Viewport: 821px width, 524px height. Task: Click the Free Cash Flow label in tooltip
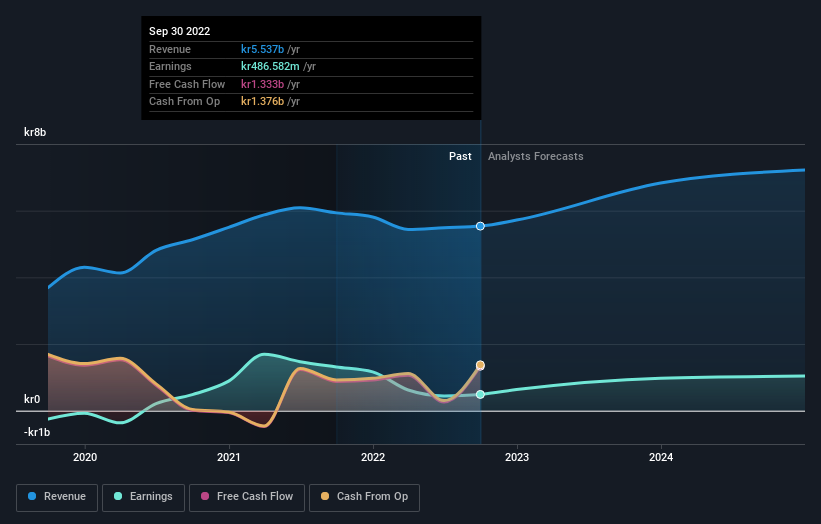tap(187, 84)
